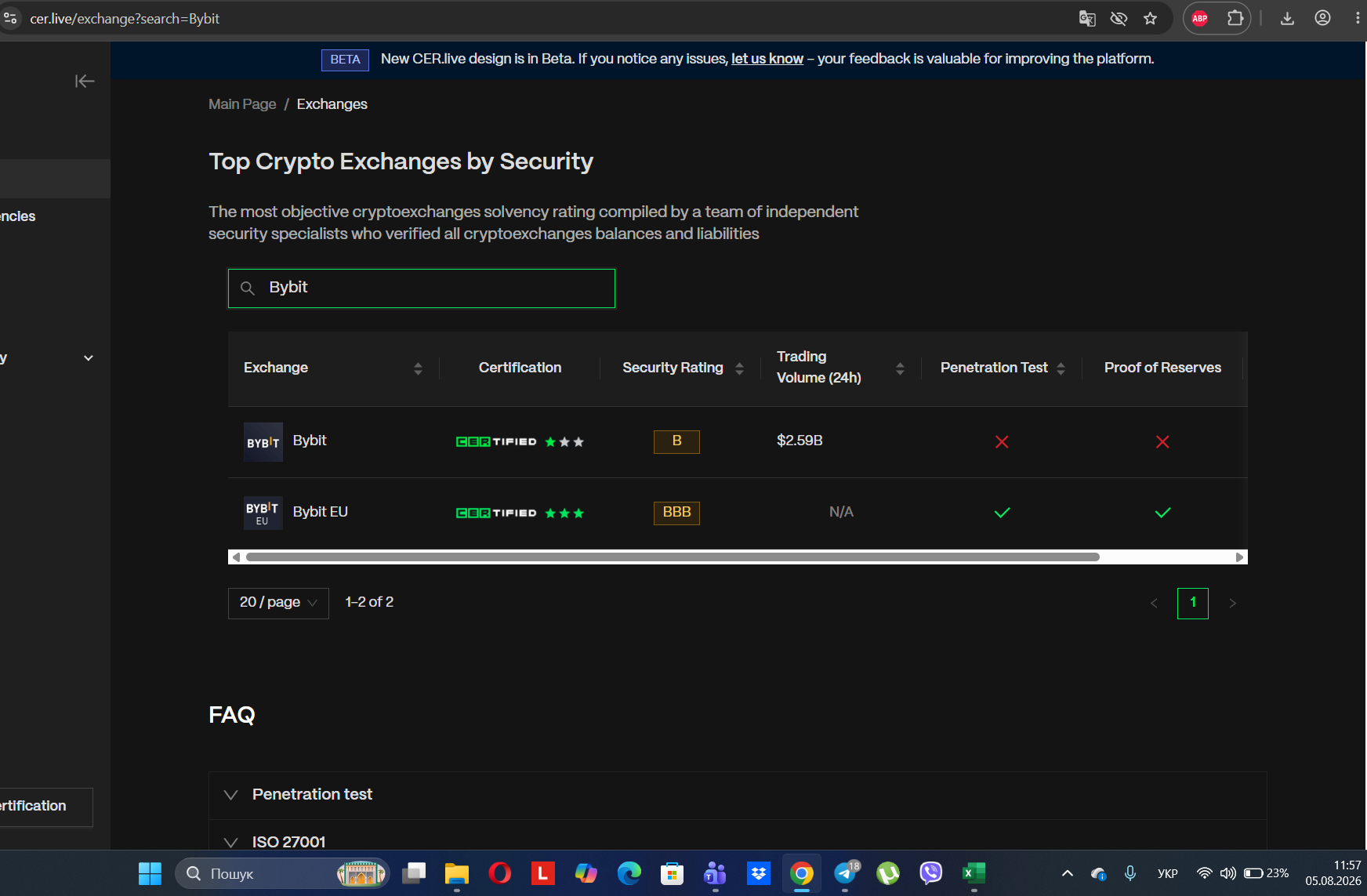
Task: Open the Telegram icon in the taskbar
Action: click(846, 873)
